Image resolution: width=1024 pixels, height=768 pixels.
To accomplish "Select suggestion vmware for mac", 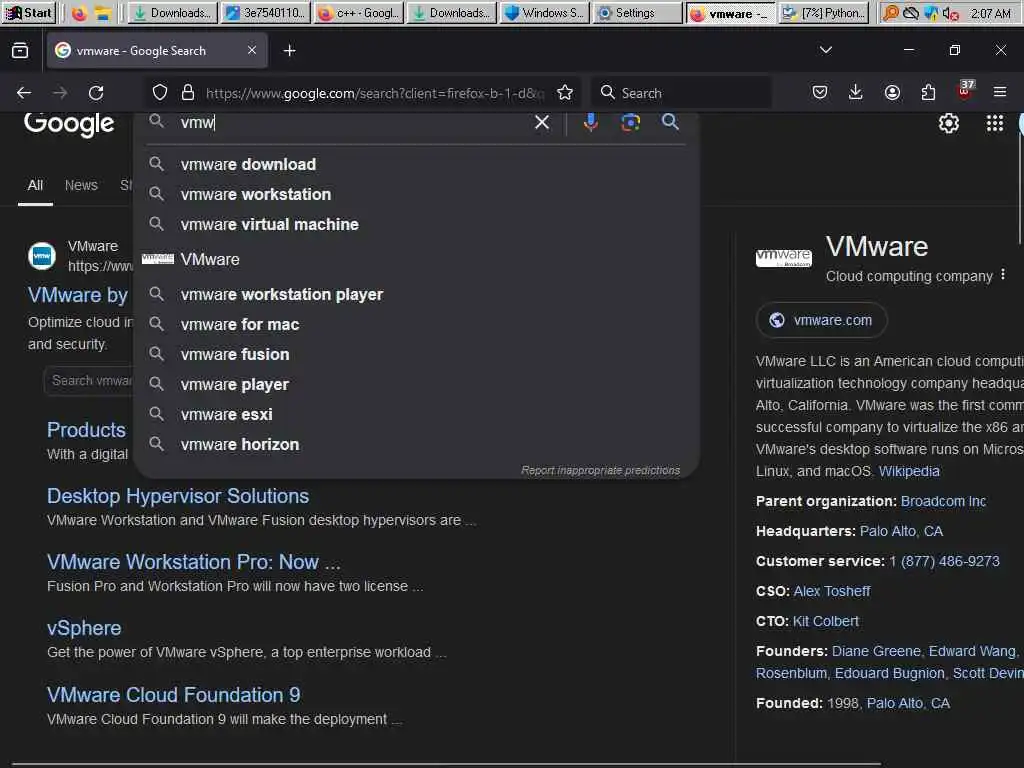I will [417, 325].
